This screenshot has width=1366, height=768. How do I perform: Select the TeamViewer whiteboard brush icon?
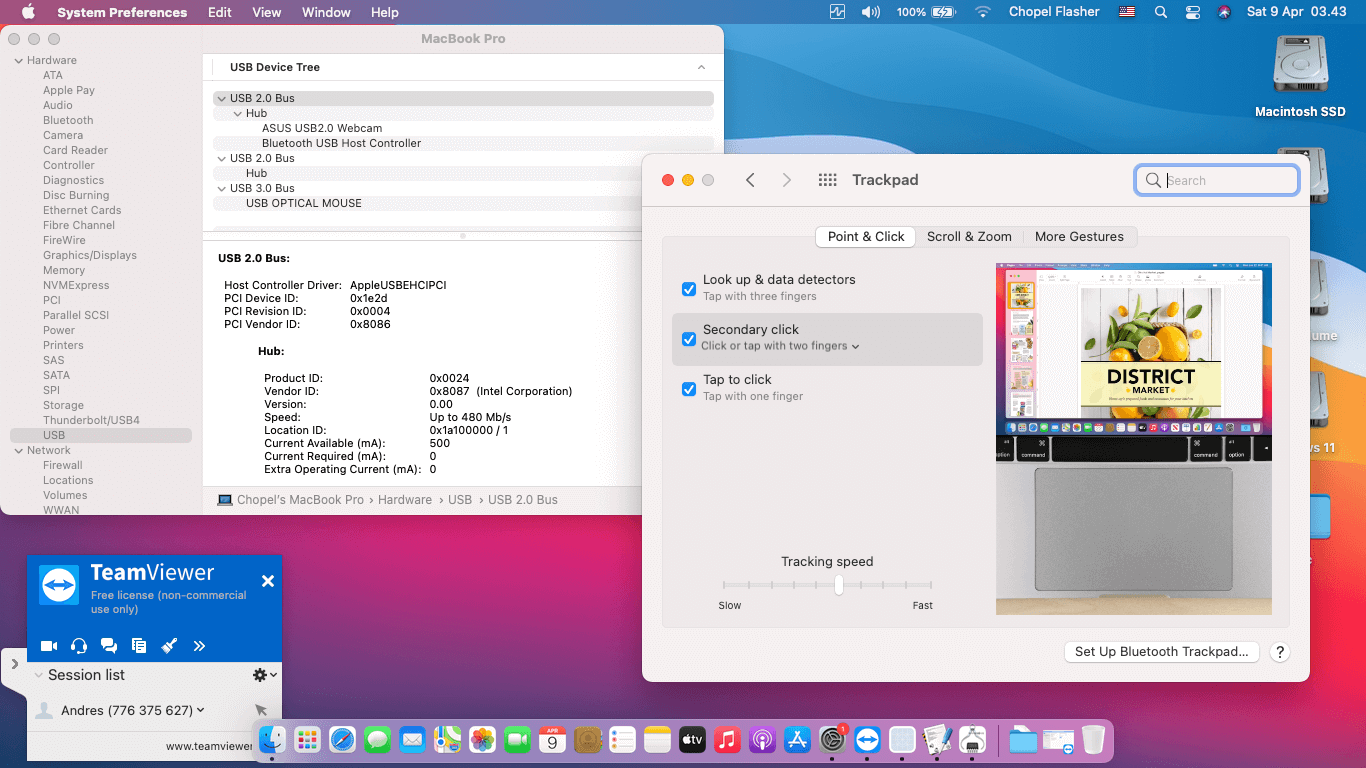169,646
